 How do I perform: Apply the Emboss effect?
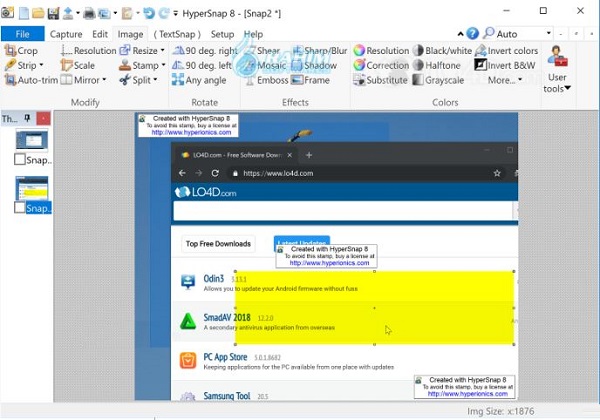266,80
